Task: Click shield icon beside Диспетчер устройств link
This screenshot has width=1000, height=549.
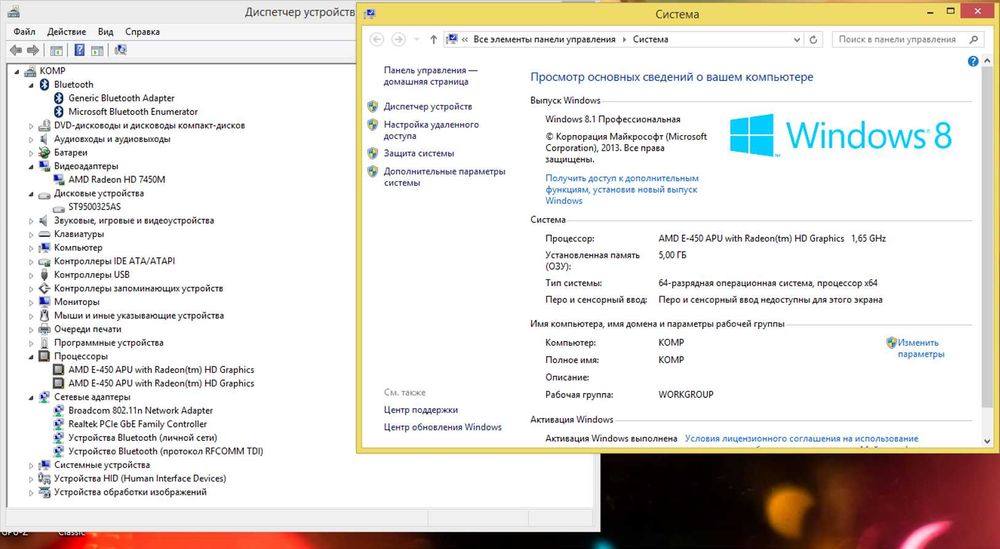Action: click(372, 106)
